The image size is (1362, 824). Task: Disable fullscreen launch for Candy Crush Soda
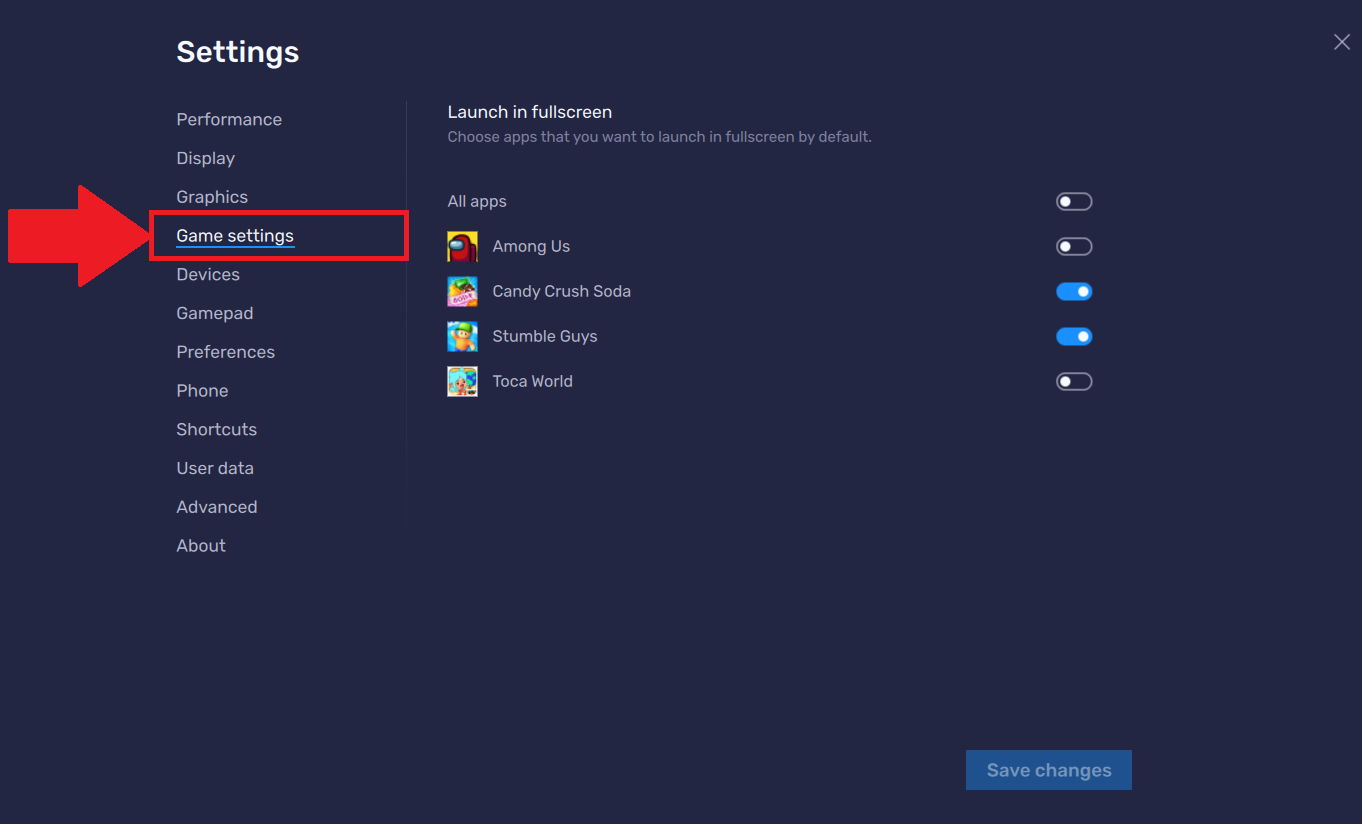[1073, 291]
